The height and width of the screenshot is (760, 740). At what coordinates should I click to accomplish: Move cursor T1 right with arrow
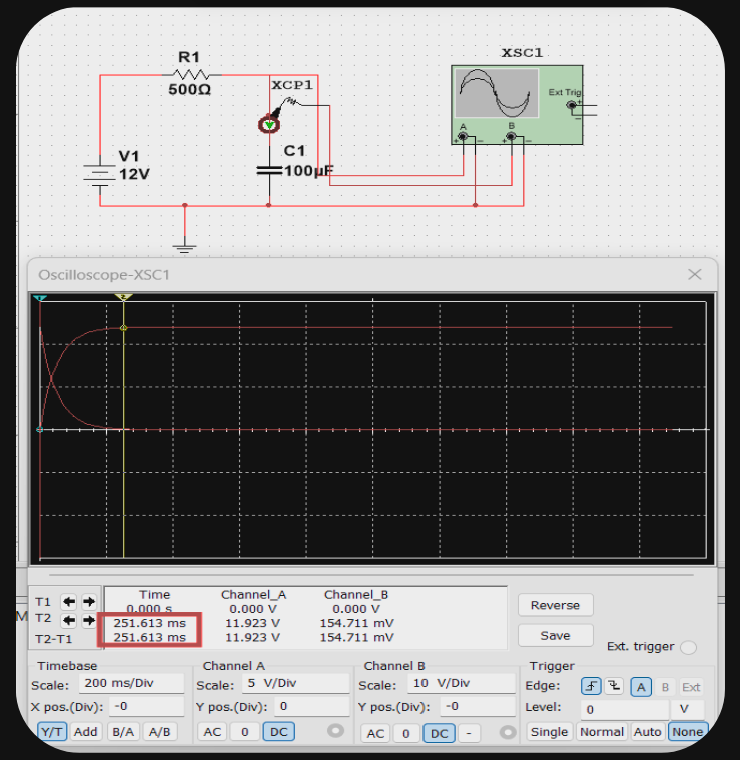pyautogui.click(x=89, y=602)
